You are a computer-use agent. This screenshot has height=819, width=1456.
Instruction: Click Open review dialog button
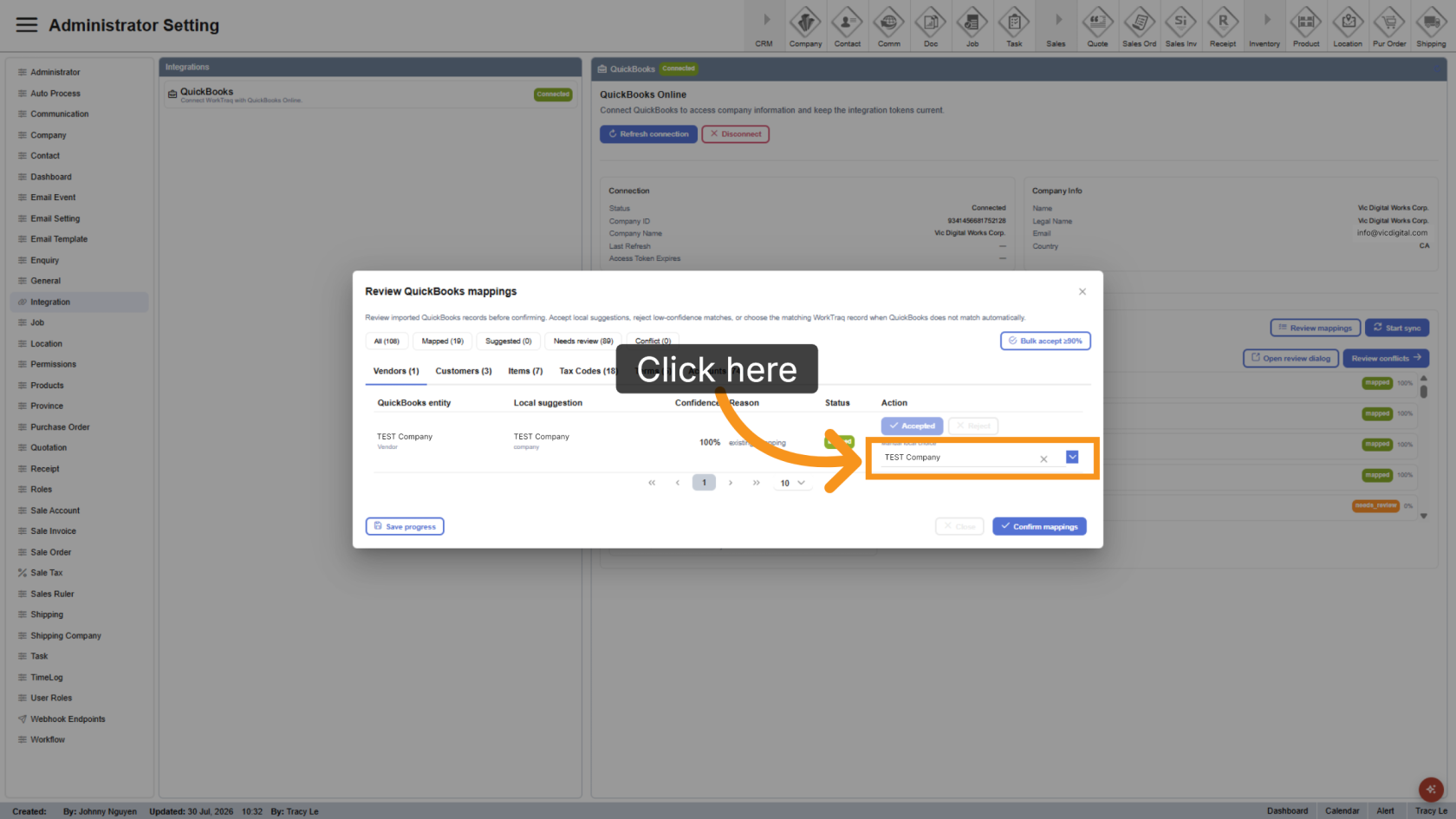pos(1290,358)
